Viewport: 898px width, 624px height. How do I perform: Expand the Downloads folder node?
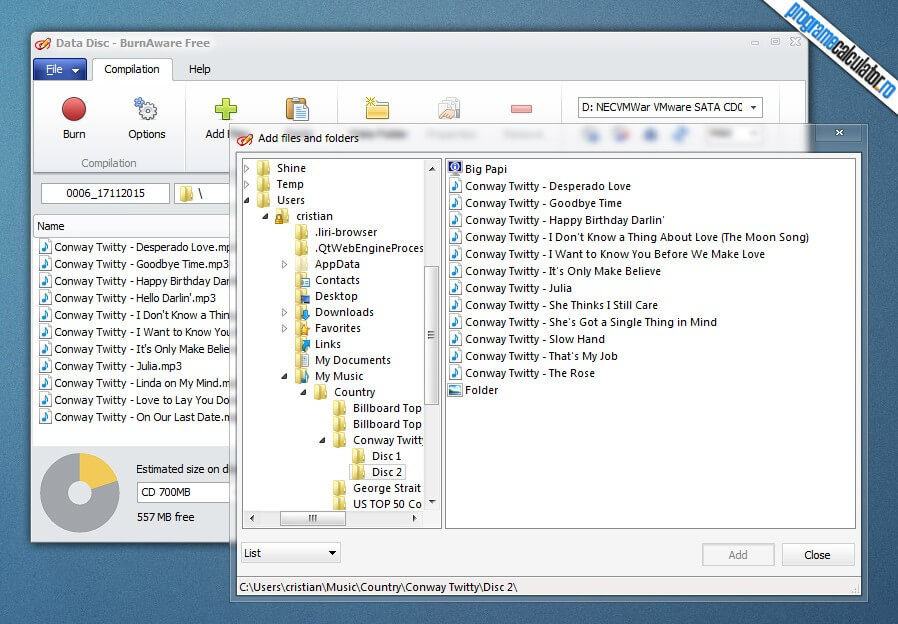pos(285,313)
